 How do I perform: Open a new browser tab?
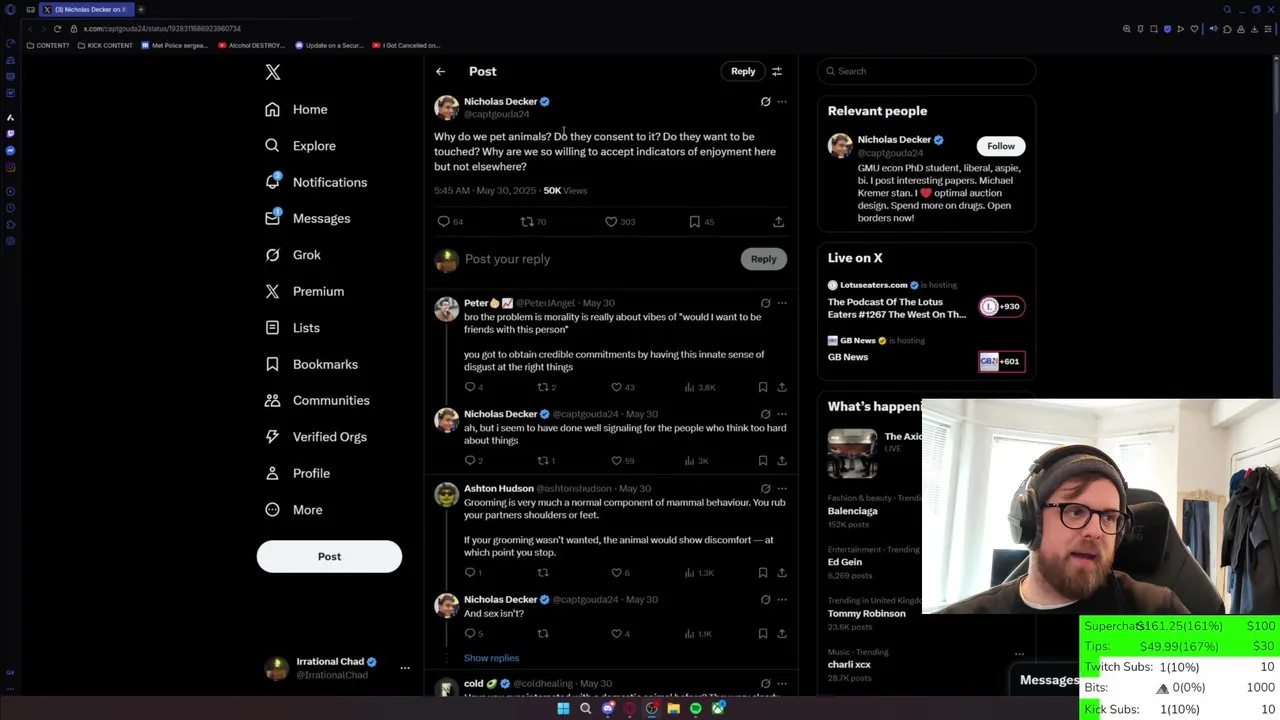(x=141, y=9)
